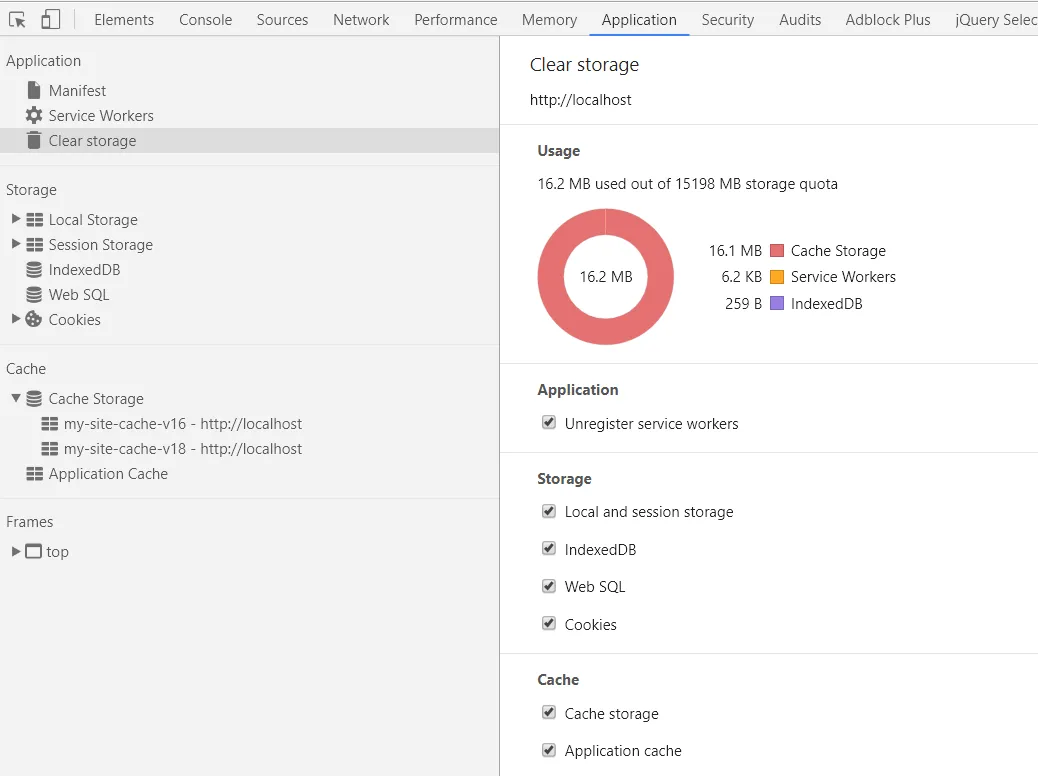The image size is (1038, 776).
Task: Click the Application Cache grid icon
Action: point(34,473)
